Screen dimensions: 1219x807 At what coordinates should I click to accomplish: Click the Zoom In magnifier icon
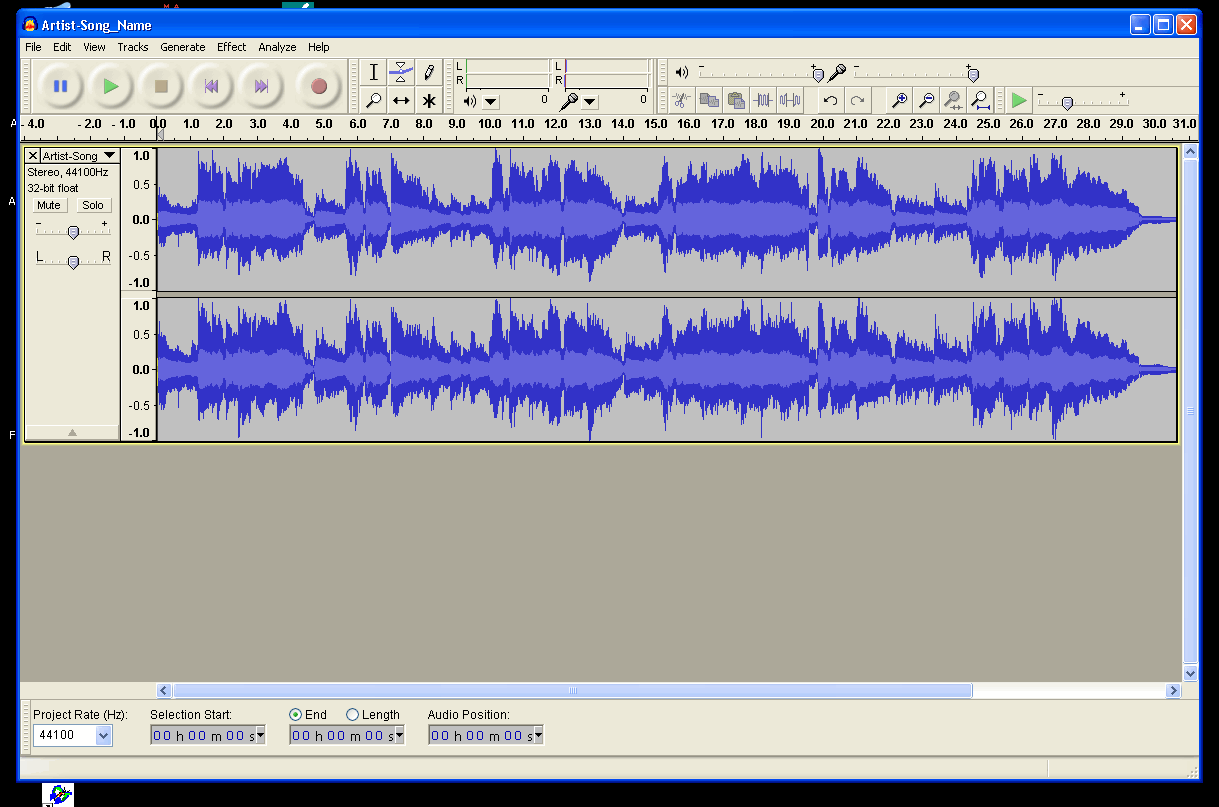[x=899, y=100]
